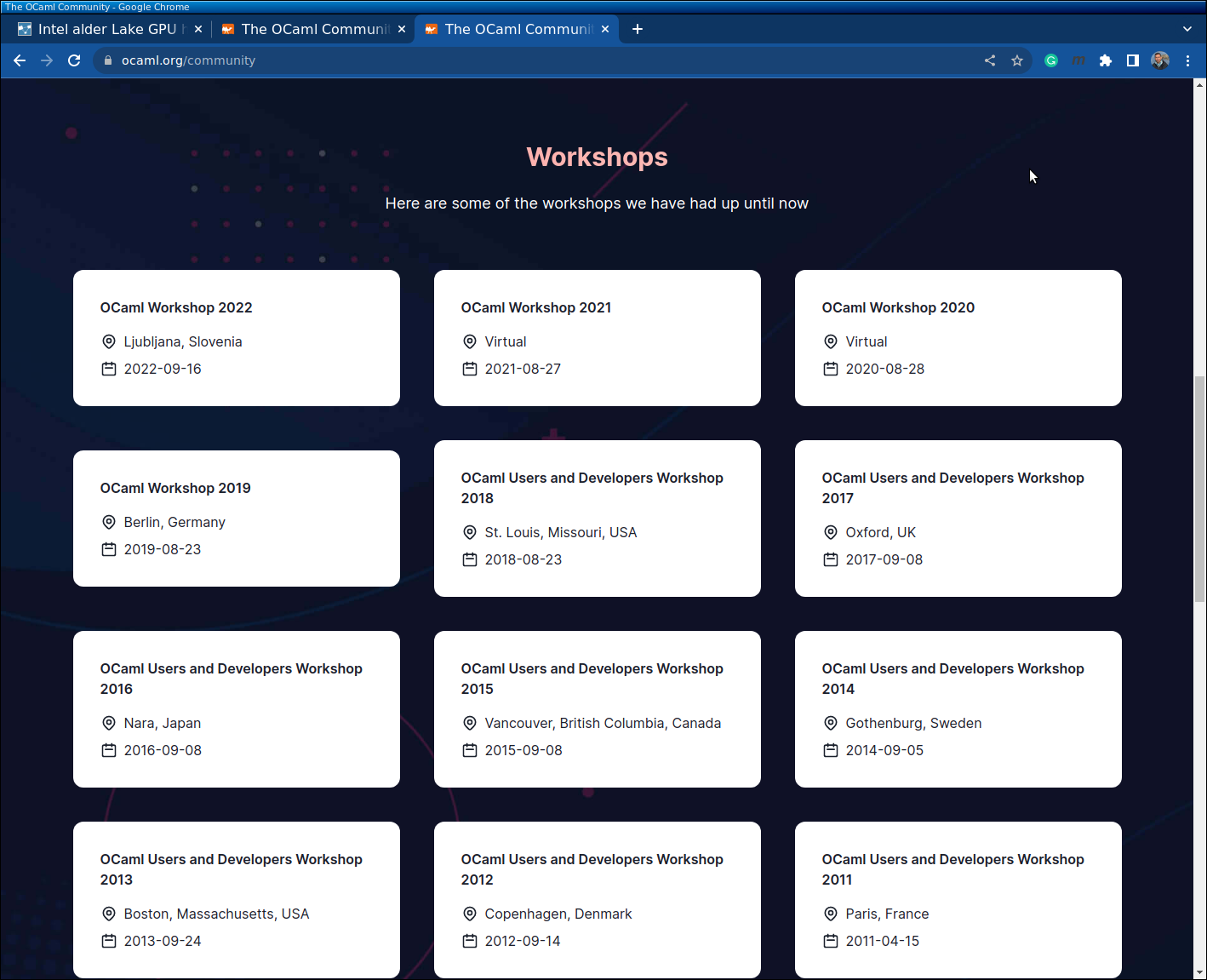This screenshot has height=980, width=1207.
Task: Open the OCaml Workshop 2021 card
Action: (598, 338)
